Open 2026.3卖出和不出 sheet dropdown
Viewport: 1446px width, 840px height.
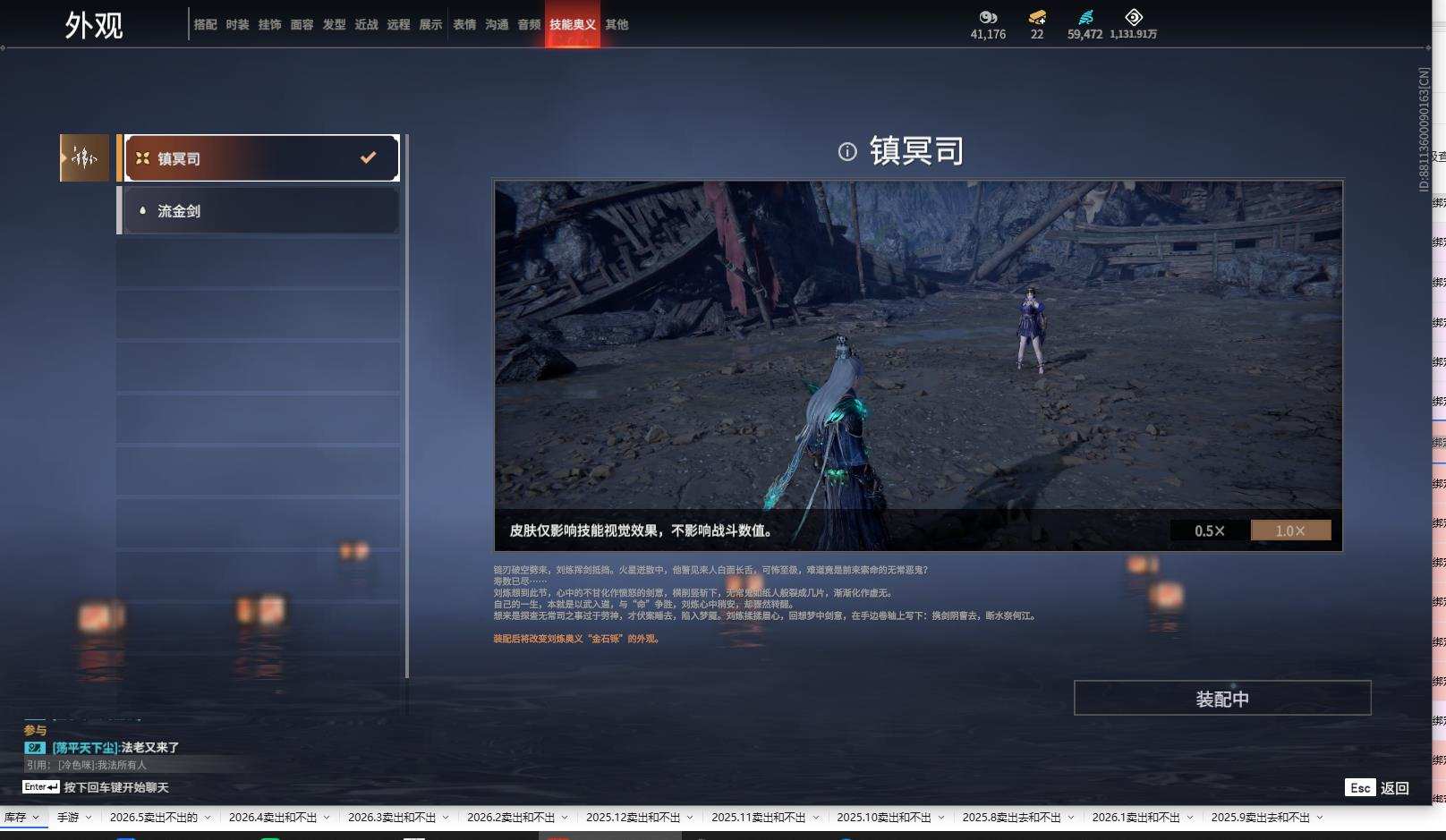446,818
